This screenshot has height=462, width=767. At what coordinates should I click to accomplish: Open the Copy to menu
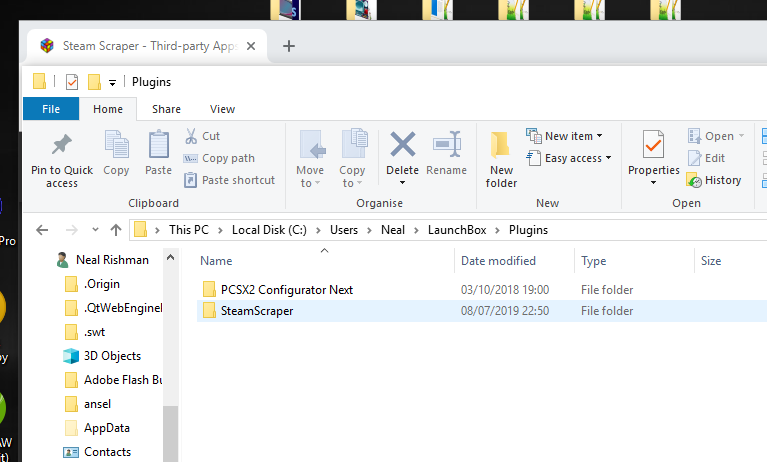(352, 159)
